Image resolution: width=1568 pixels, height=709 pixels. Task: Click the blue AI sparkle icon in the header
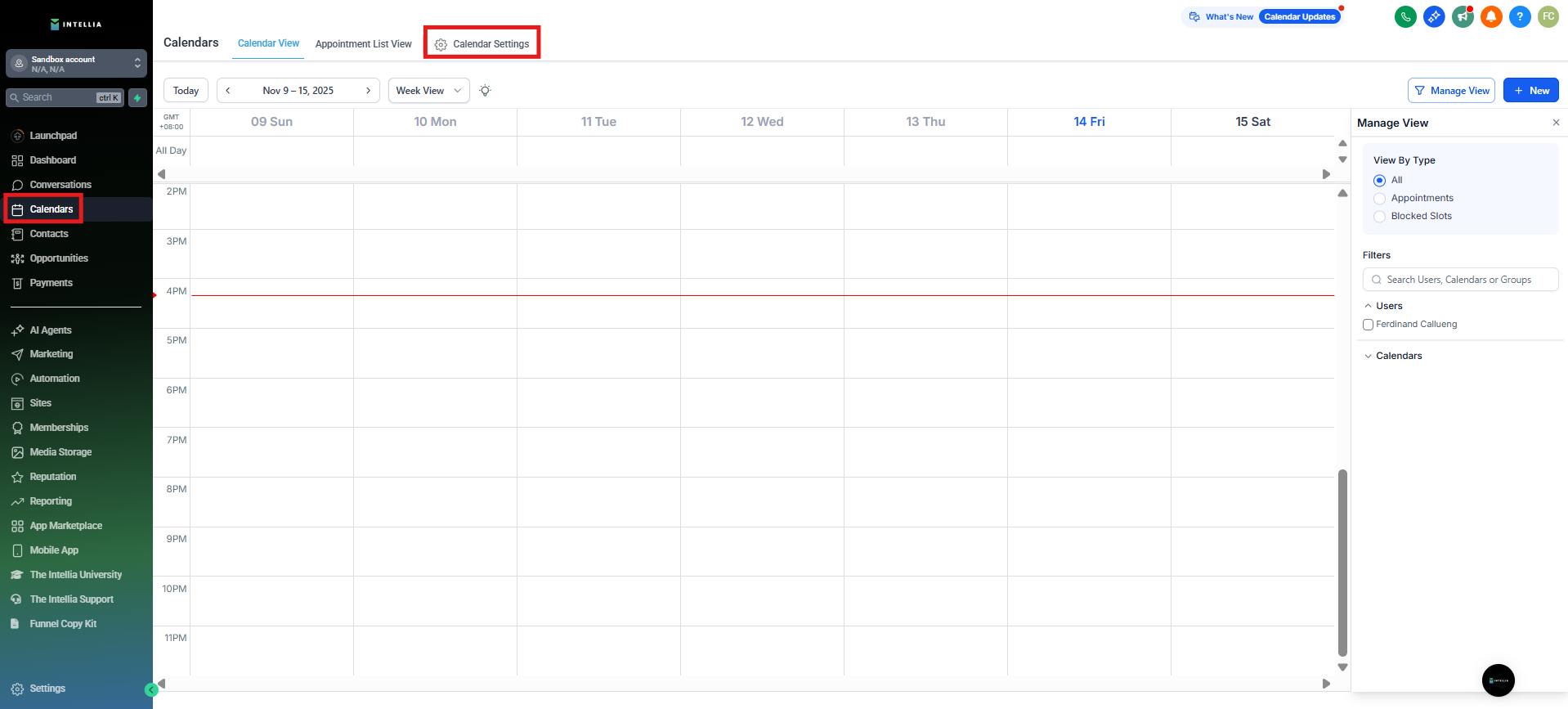point(1434,16)
